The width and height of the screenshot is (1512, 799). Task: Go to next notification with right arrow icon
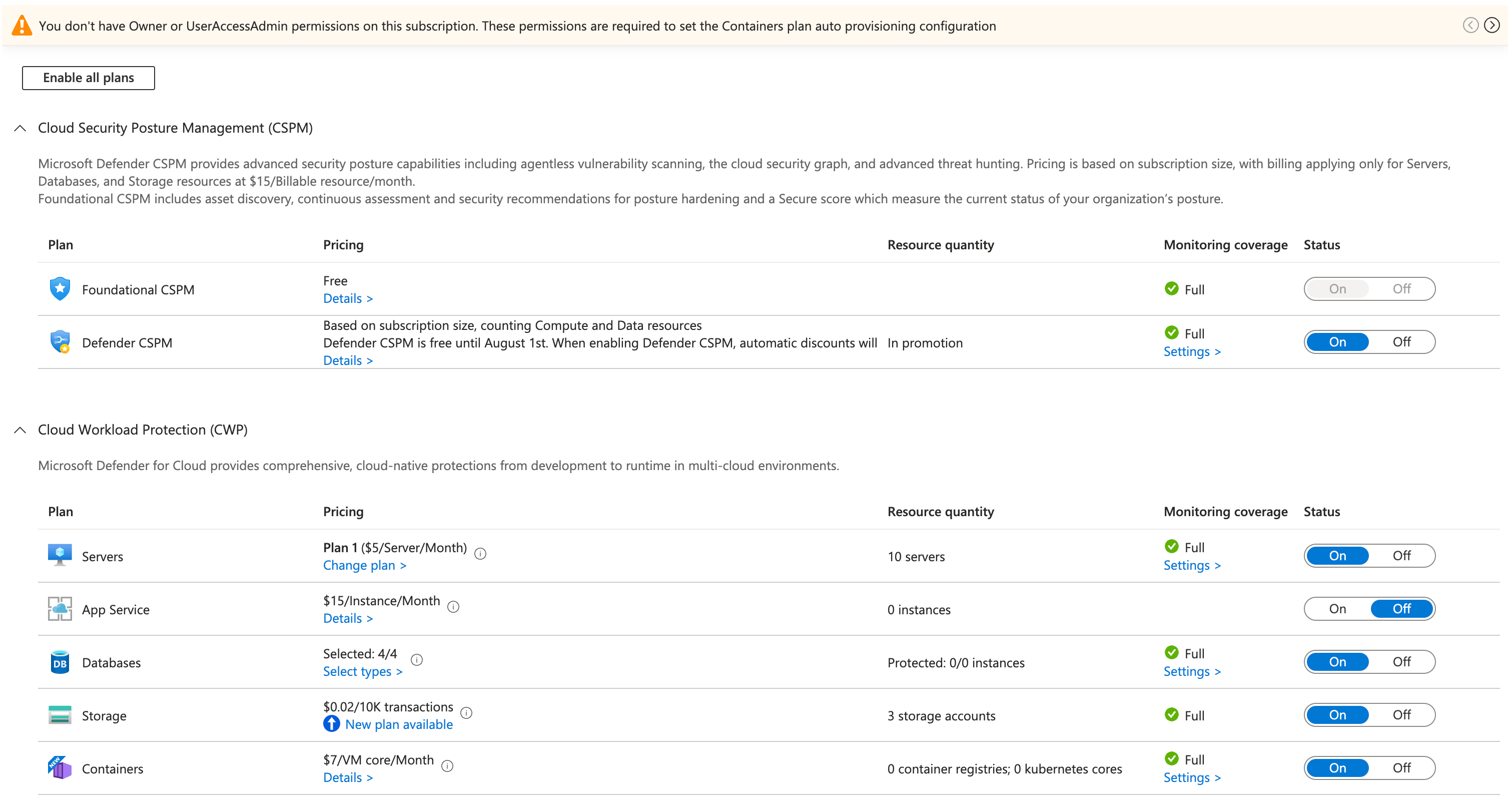coord(1491,25)
